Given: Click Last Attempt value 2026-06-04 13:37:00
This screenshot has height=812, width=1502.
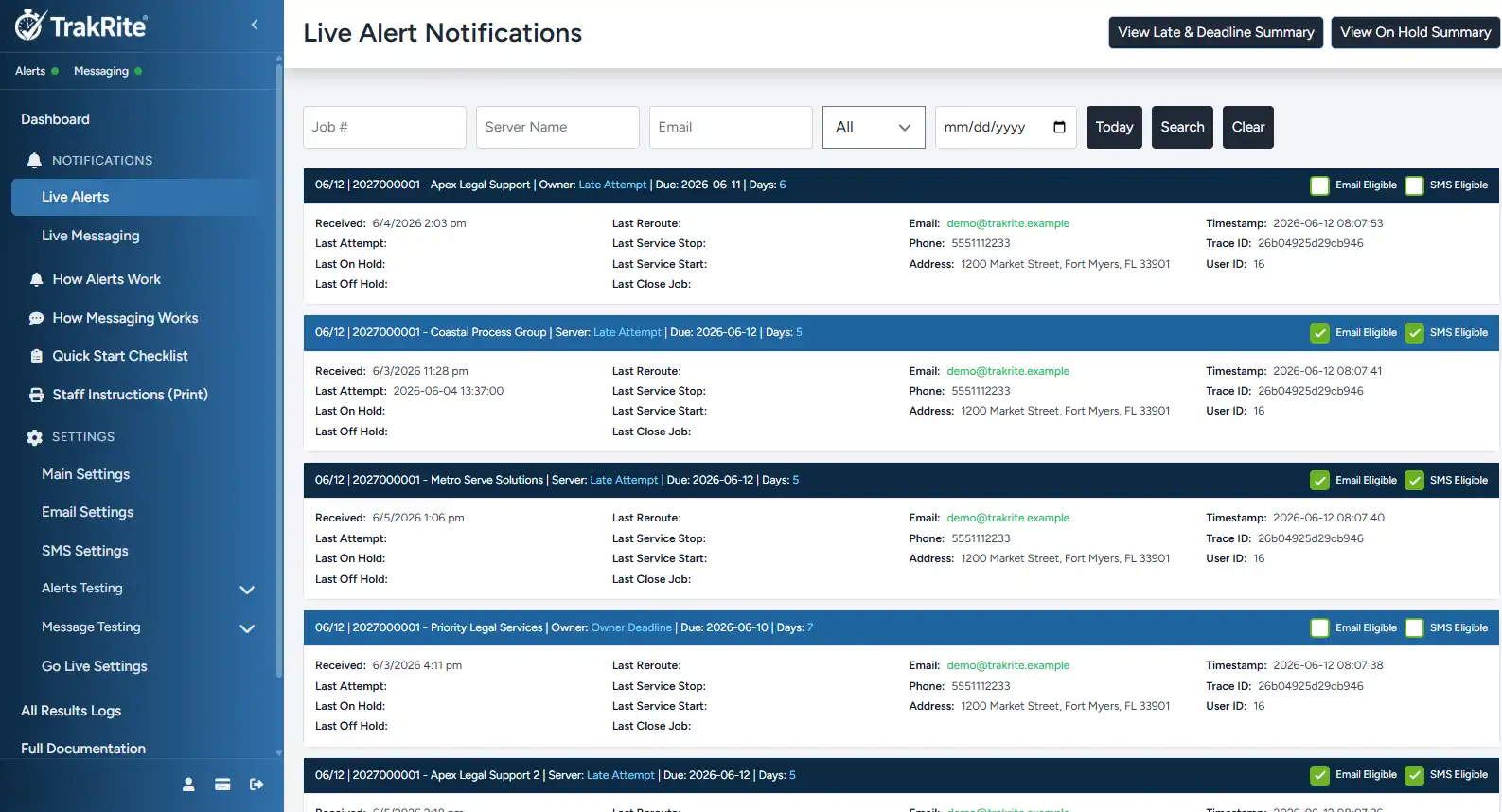Looking at the screenshot, I should [x=449, y=391].
